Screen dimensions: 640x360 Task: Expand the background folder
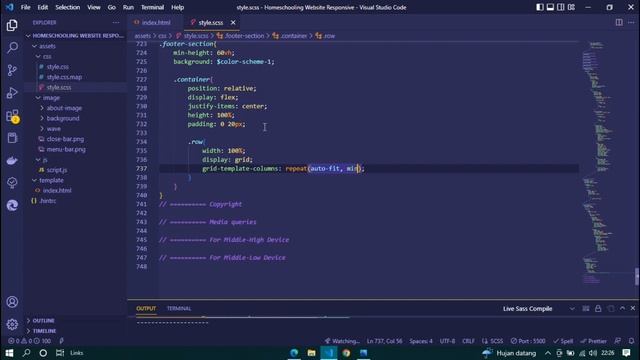[x=63, y=118]
